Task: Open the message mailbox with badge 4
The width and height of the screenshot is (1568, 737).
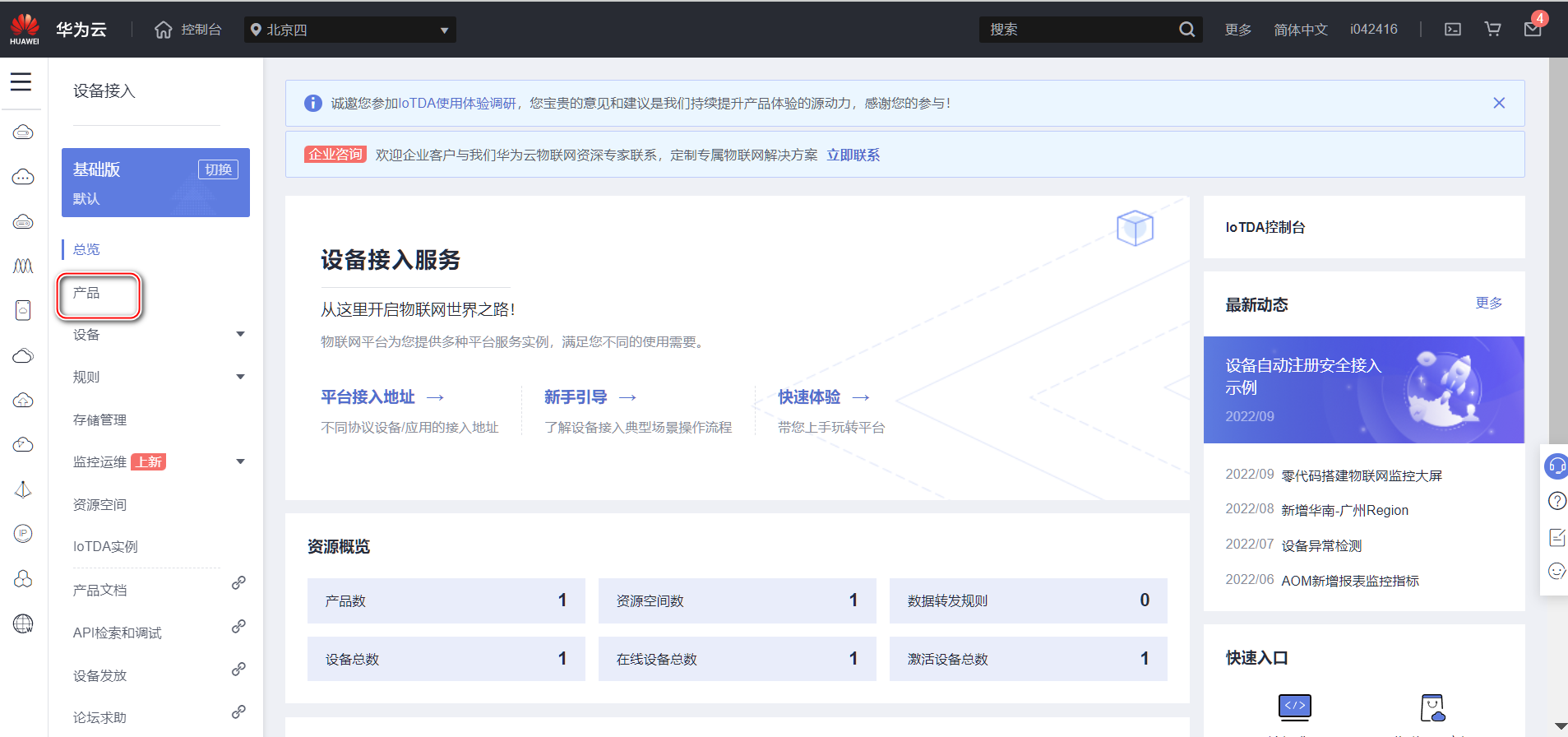Action: [x=1533, y=30]
